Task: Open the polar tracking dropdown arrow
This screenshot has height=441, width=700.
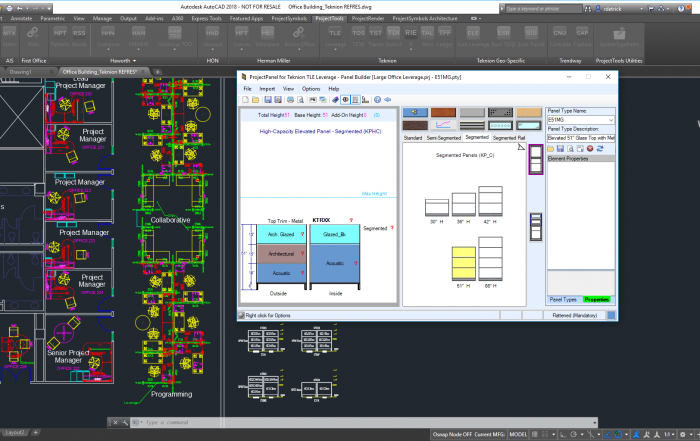Action: click(x=581, y=434)
